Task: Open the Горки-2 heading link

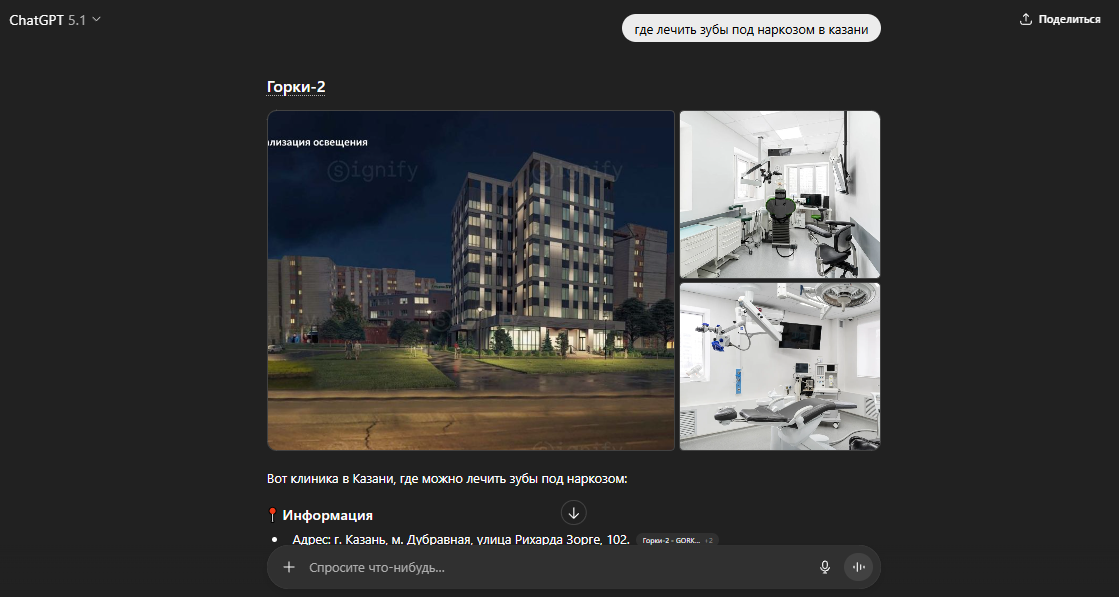Action: coord(296,87)
